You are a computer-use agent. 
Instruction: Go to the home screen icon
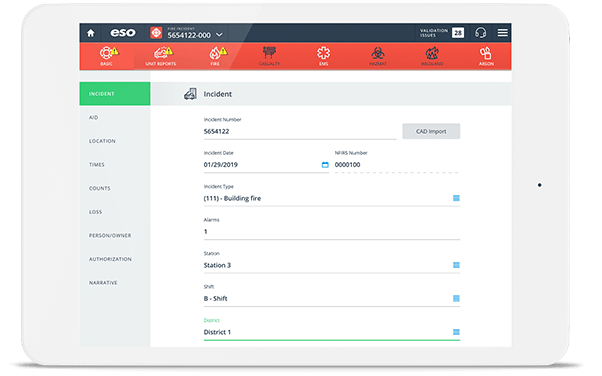[91, 33]
